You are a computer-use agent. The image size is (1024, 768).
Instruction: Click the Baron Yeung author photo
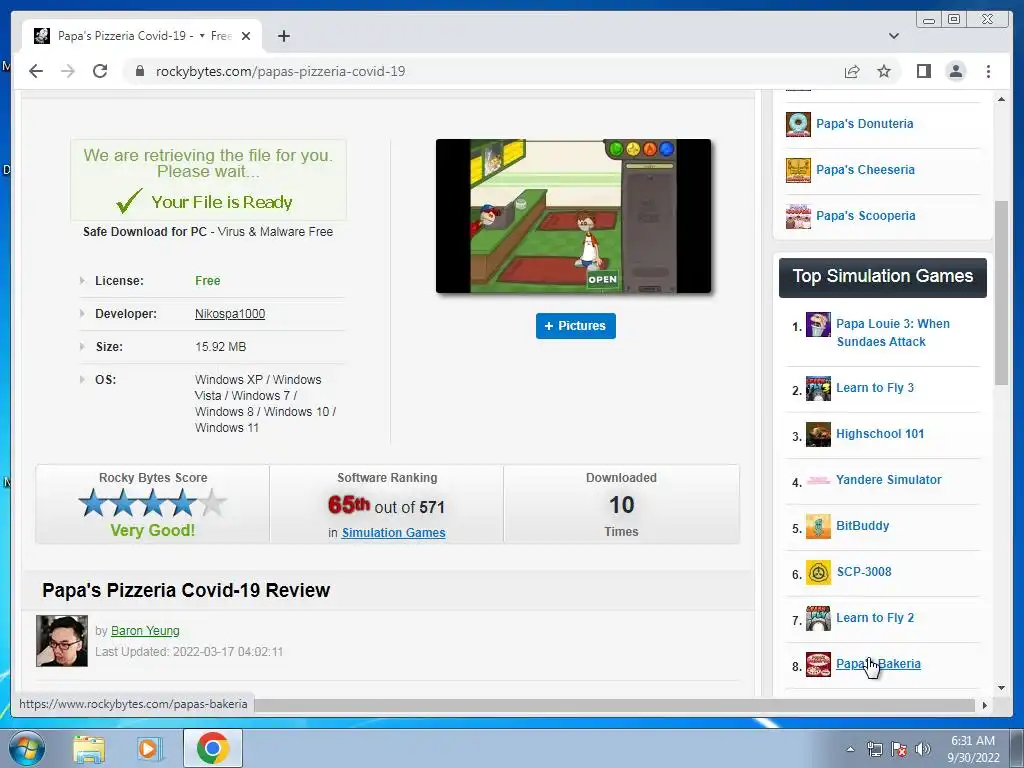[x=62, y=641]
